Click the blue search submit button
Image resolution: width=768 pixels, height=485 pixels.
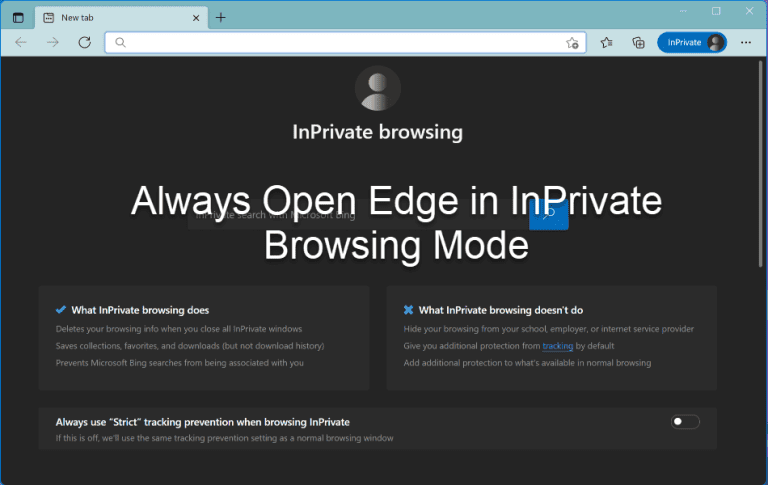[x=549, y=215]
